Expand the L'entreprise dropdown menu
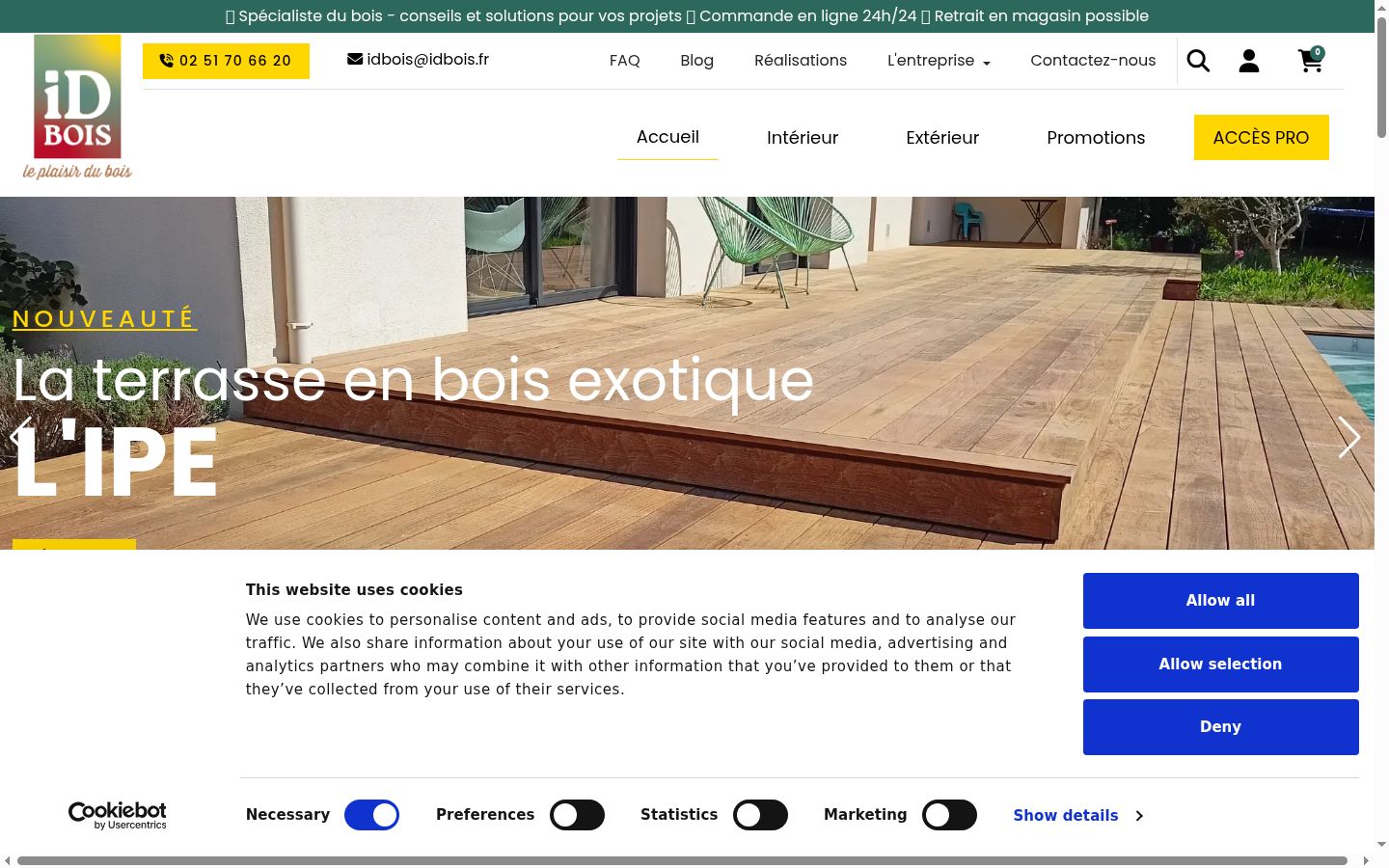The image size is (1389, 868). click(x=939, y=61)
